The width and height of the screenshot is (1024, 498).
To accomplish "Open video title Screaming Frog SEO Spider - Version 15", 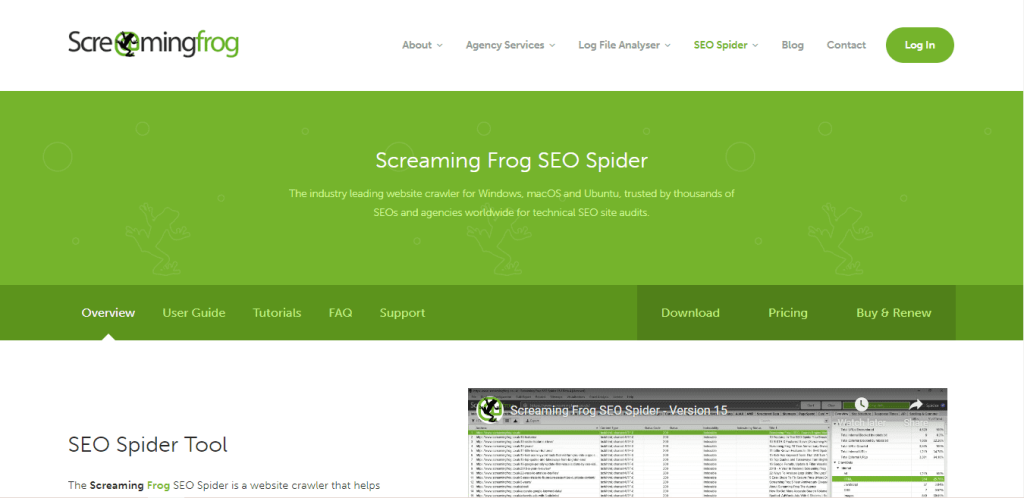I will coord(618,411).
